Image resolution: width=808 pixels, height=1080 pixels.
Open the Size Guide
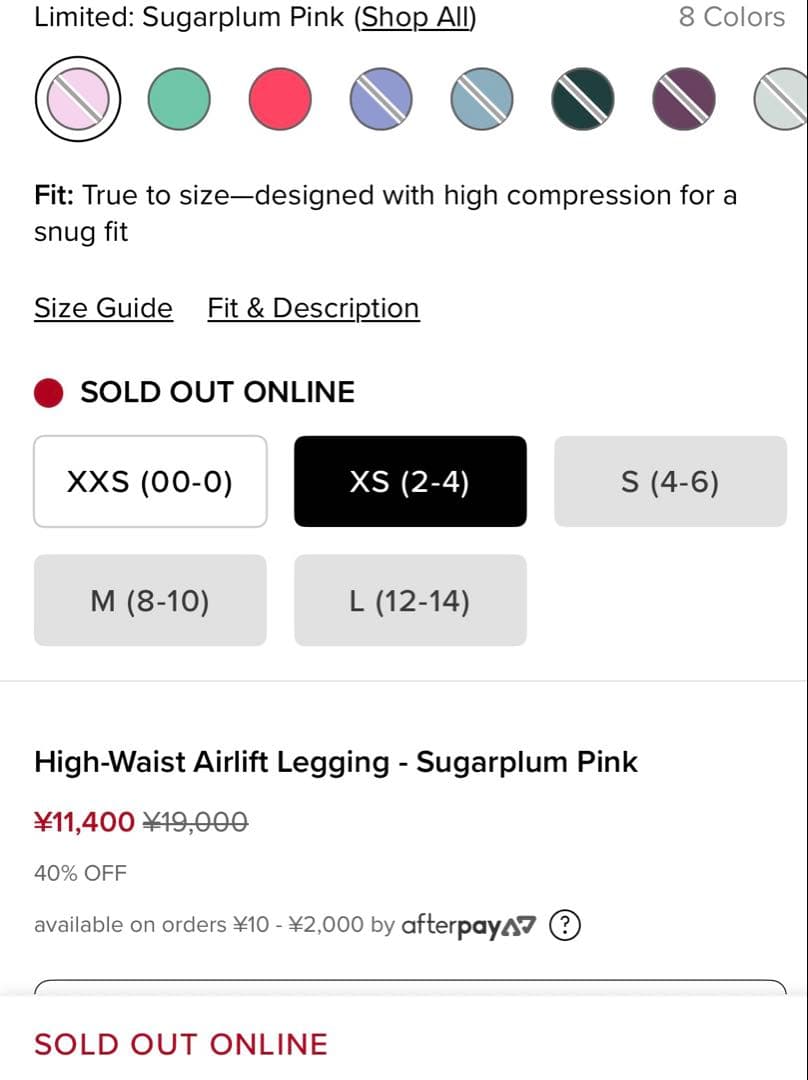pos(103,308)
